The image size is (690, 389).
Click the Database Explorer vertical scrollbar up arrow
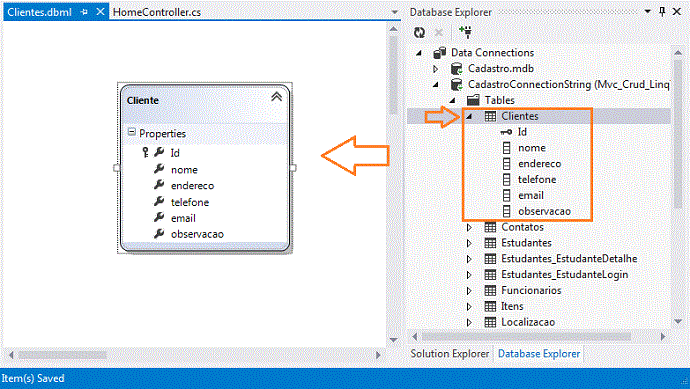click(x=678, y=53)
